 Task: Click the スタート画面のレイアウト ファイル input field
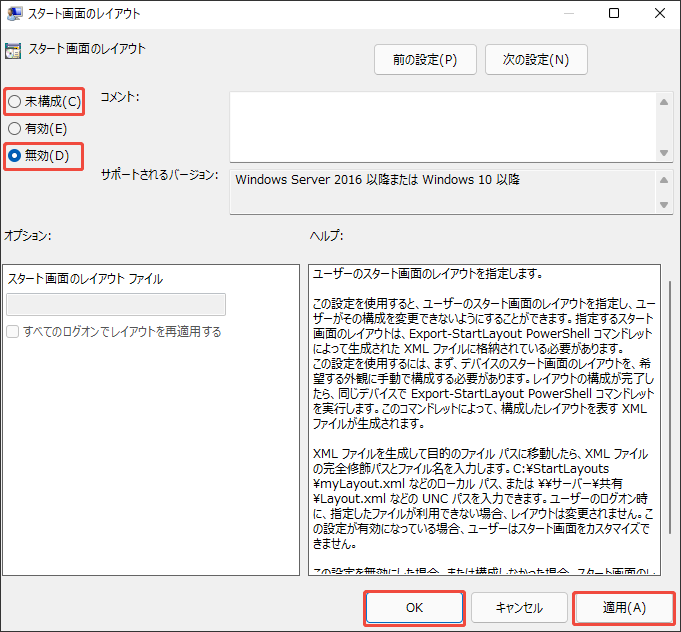pyautogui.click(x=116, y=304)
